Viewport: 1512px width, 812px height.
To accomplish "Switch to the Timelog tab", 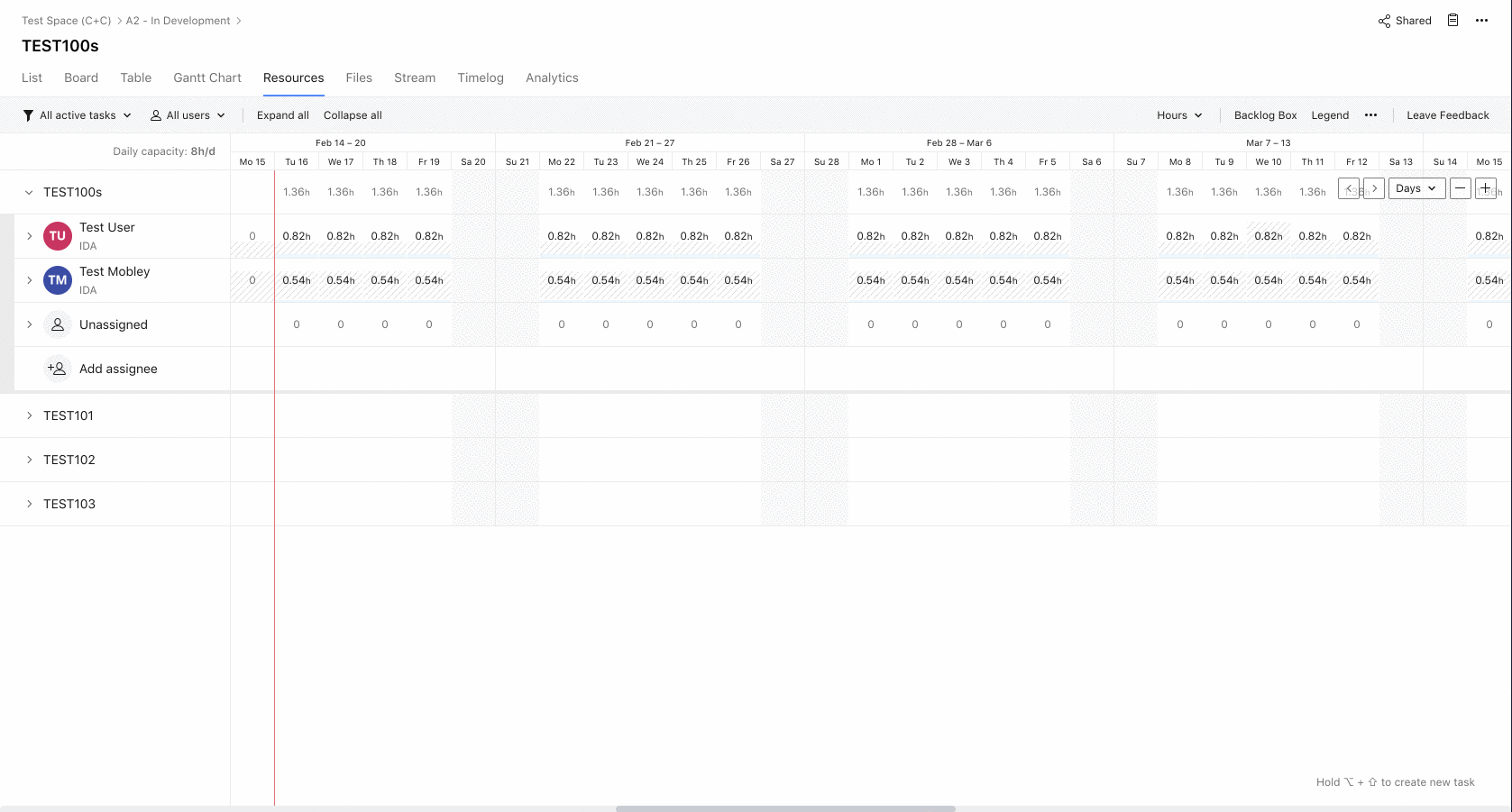I will (x=481, y=78).
